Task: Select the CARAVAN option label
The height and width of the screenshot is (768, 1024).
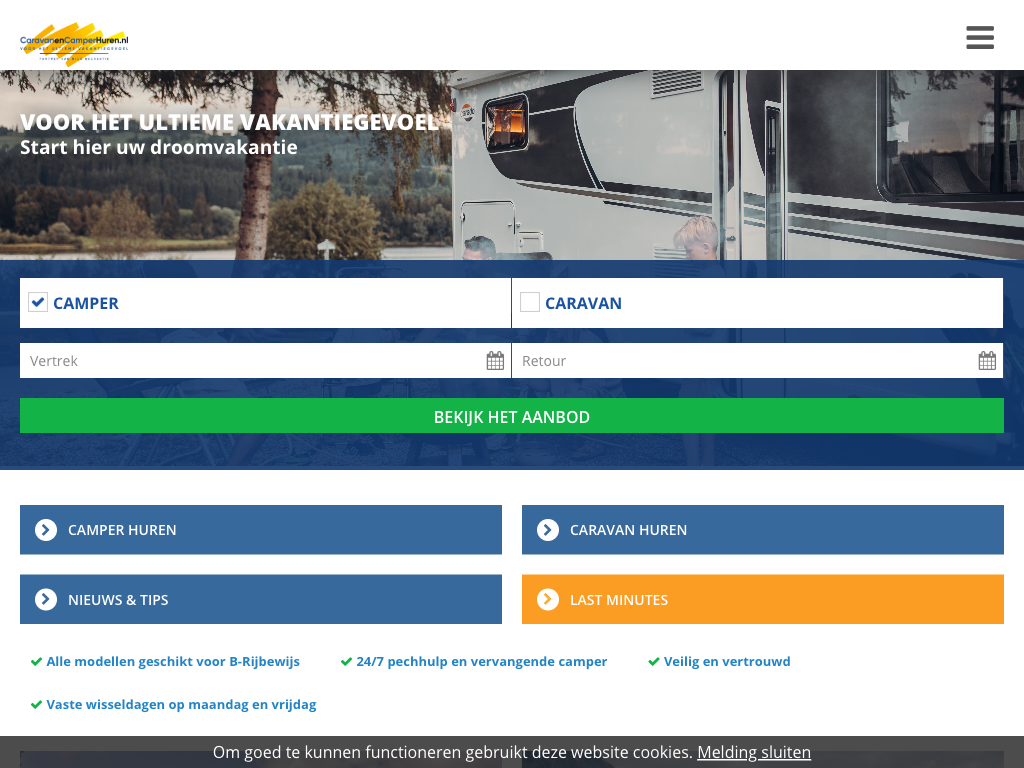Action: tap(583, 303)
